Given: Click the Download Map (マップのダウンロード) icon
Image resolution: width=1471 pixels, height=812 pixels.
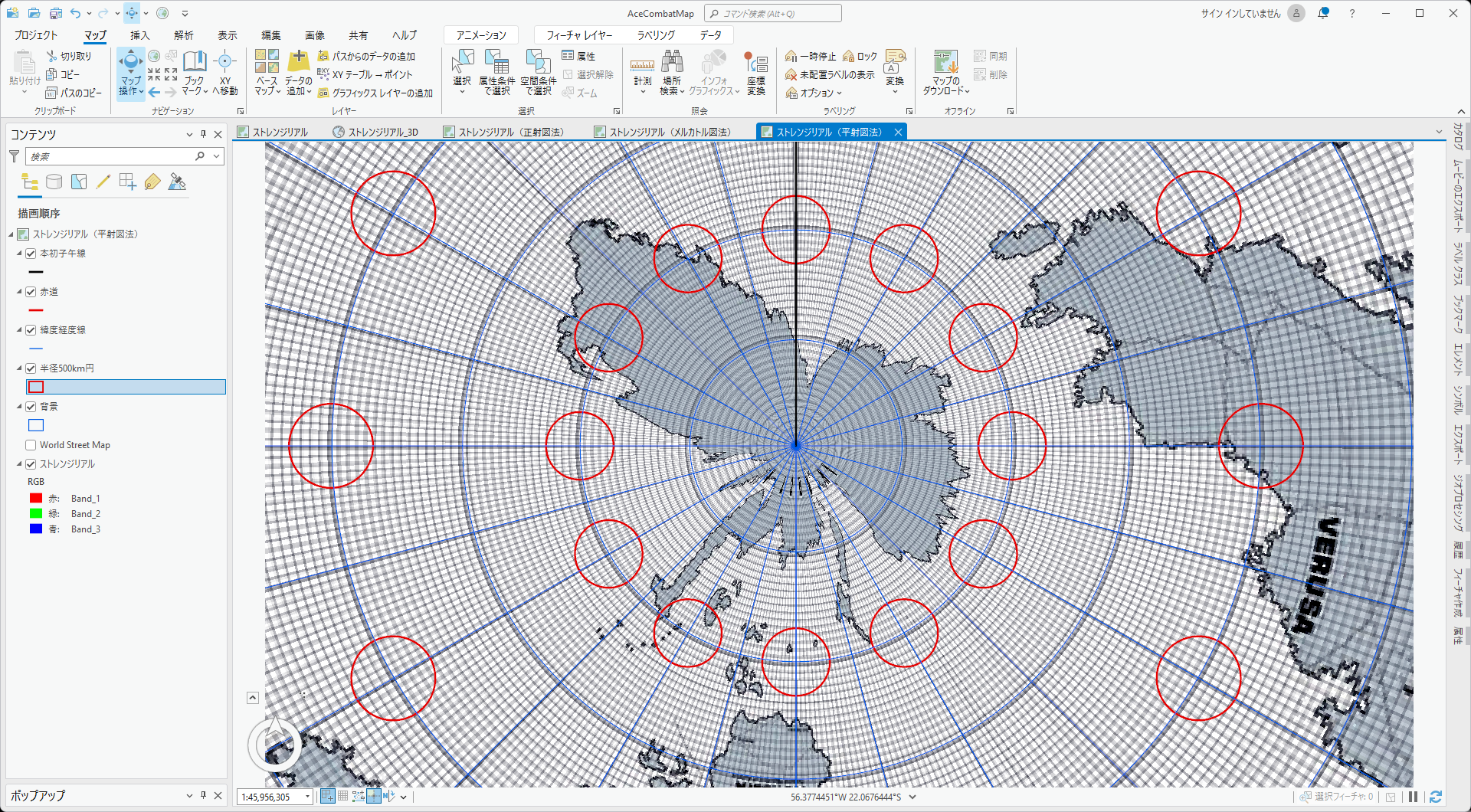Looking at the screenshot, I should (x=945, y=61).
